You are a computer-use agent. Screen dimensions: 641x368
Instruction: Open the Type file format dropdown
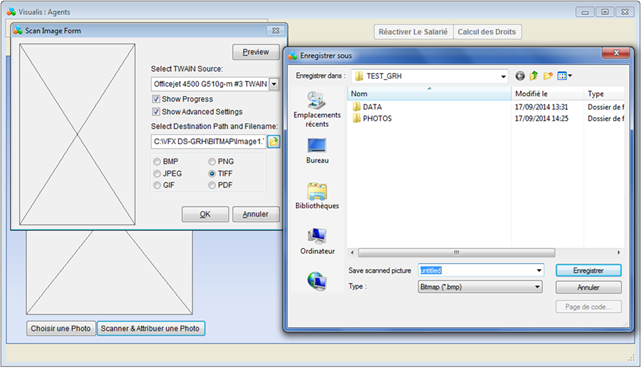[537, 287]
